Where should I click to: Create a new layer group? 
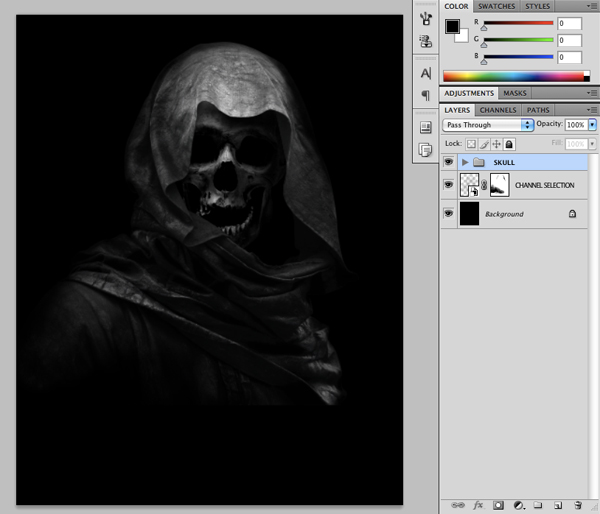(537, 506)
